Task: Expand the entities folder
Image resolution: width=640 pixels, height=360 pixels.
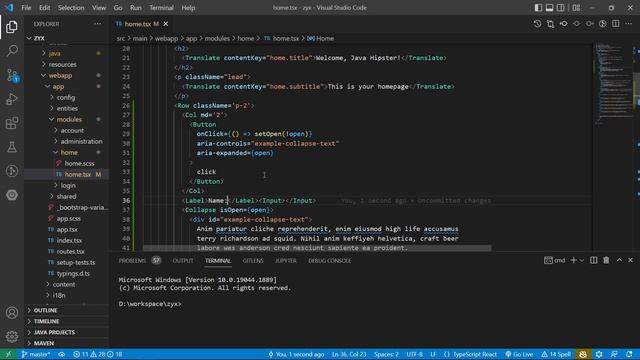Action: [x=67, y=109]
